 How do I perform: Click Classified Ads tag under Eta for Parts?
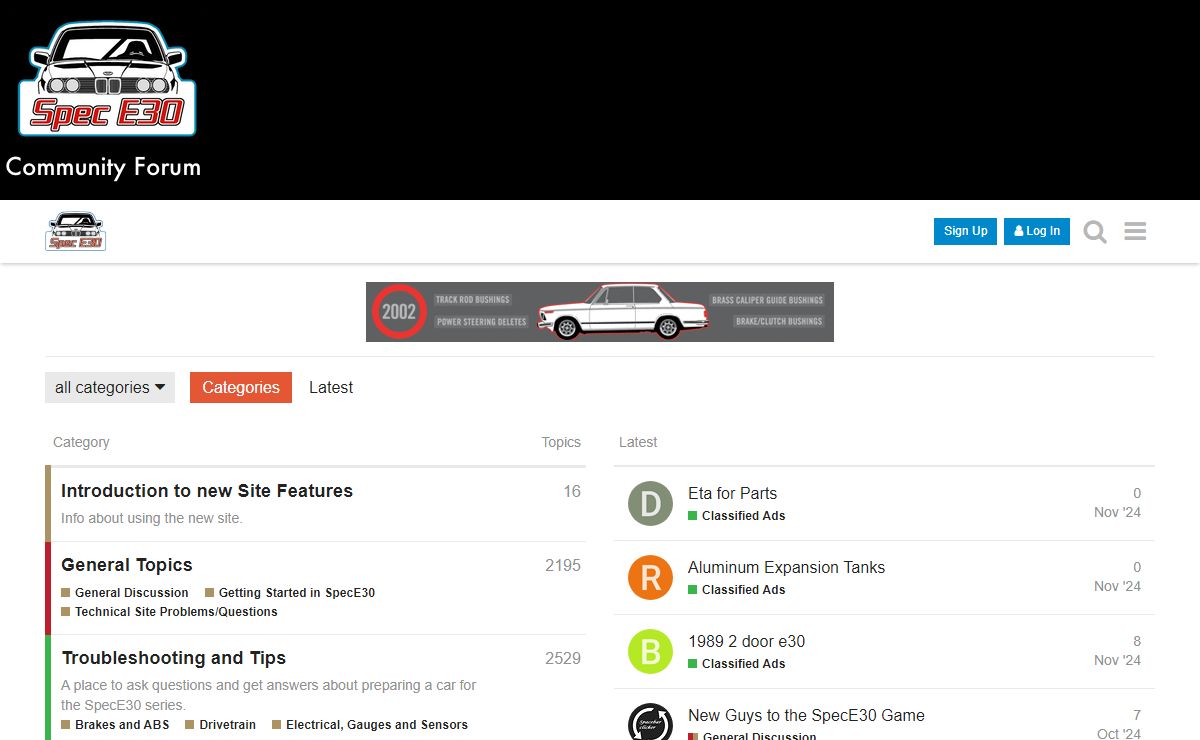coord(743,516)
